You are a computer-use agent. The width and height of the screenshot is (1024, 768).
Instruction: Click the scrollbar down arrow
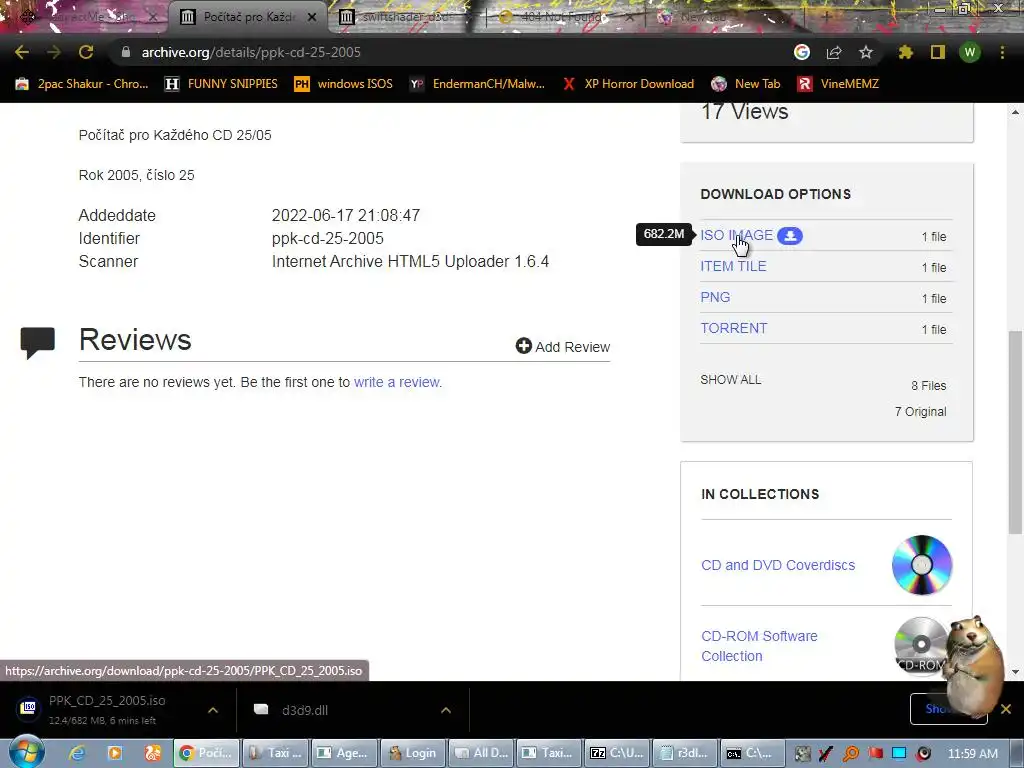pyautogui.click(x=1015, y=672)
